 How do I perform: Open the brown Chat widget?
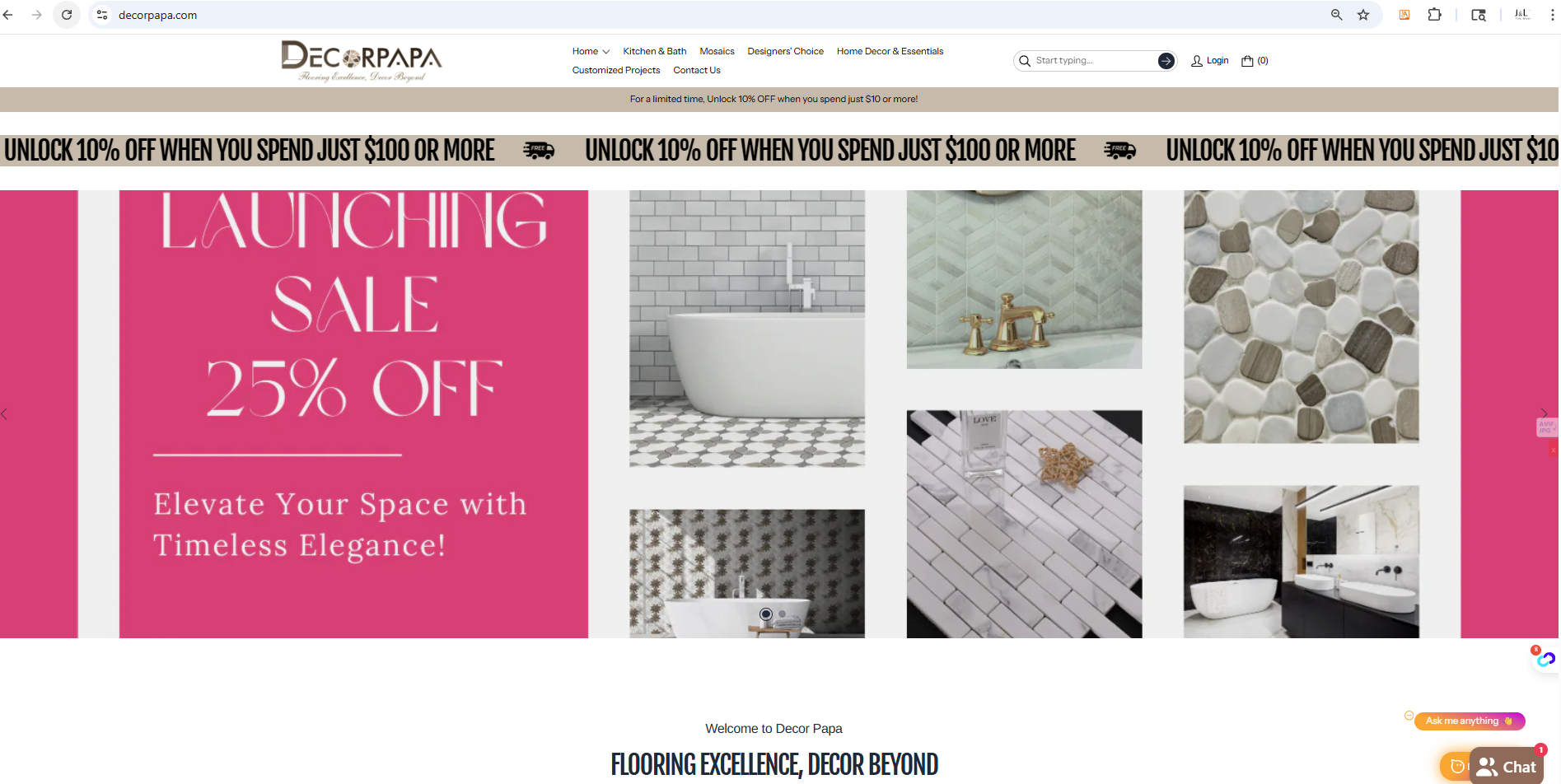pos(1506,767)
